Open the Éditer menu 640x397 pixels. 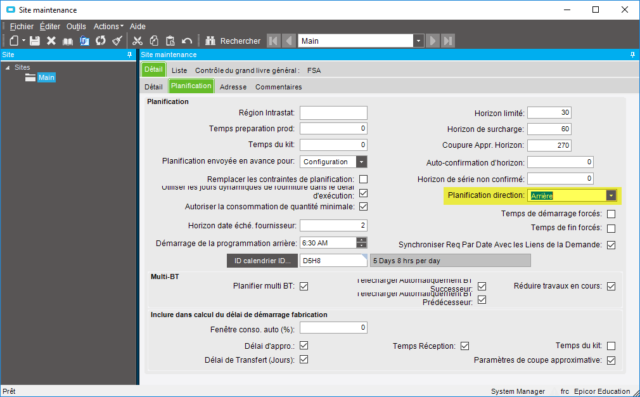[50, 27]
